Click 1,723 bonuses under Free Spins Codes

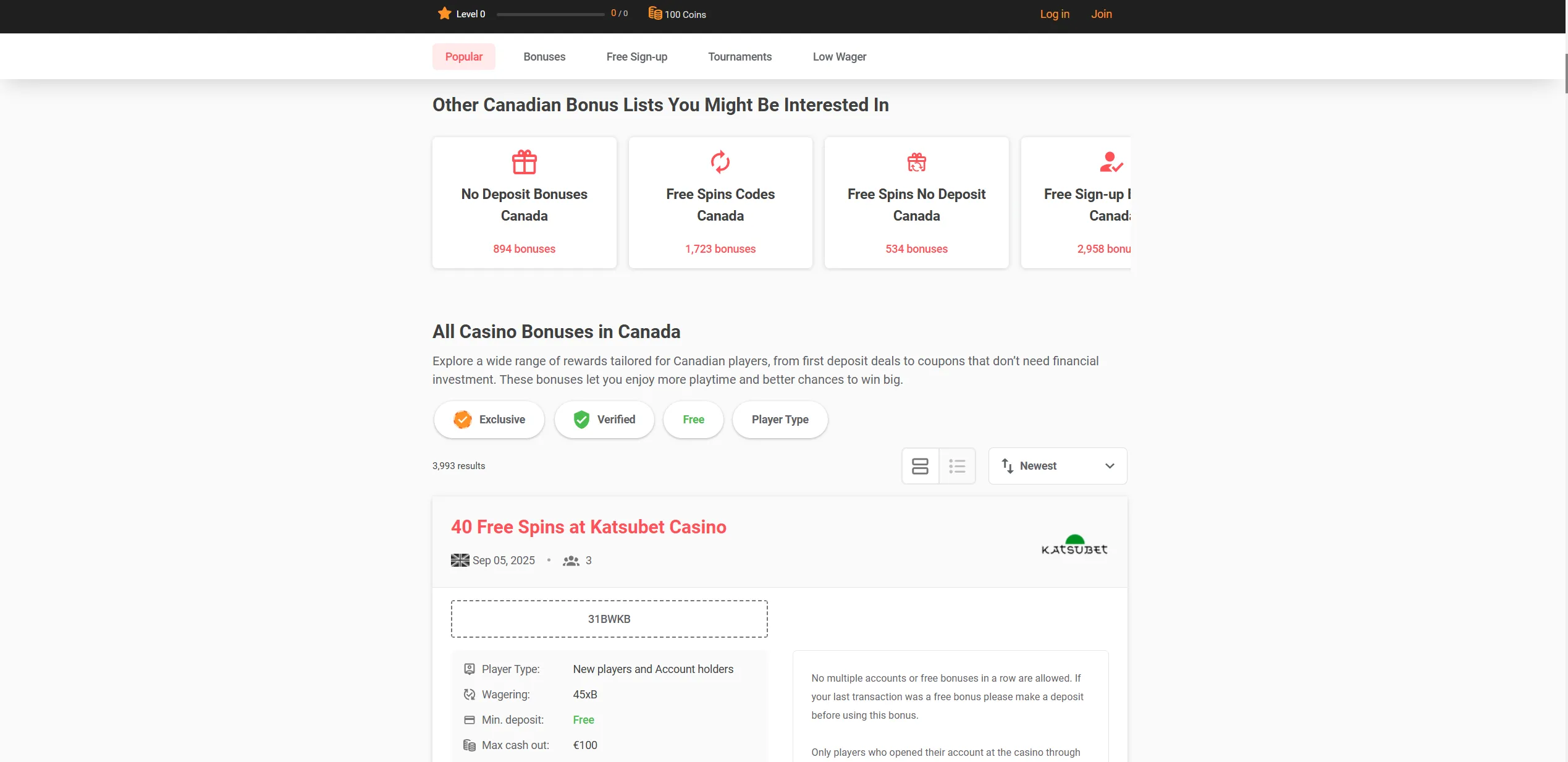[720, 249]
